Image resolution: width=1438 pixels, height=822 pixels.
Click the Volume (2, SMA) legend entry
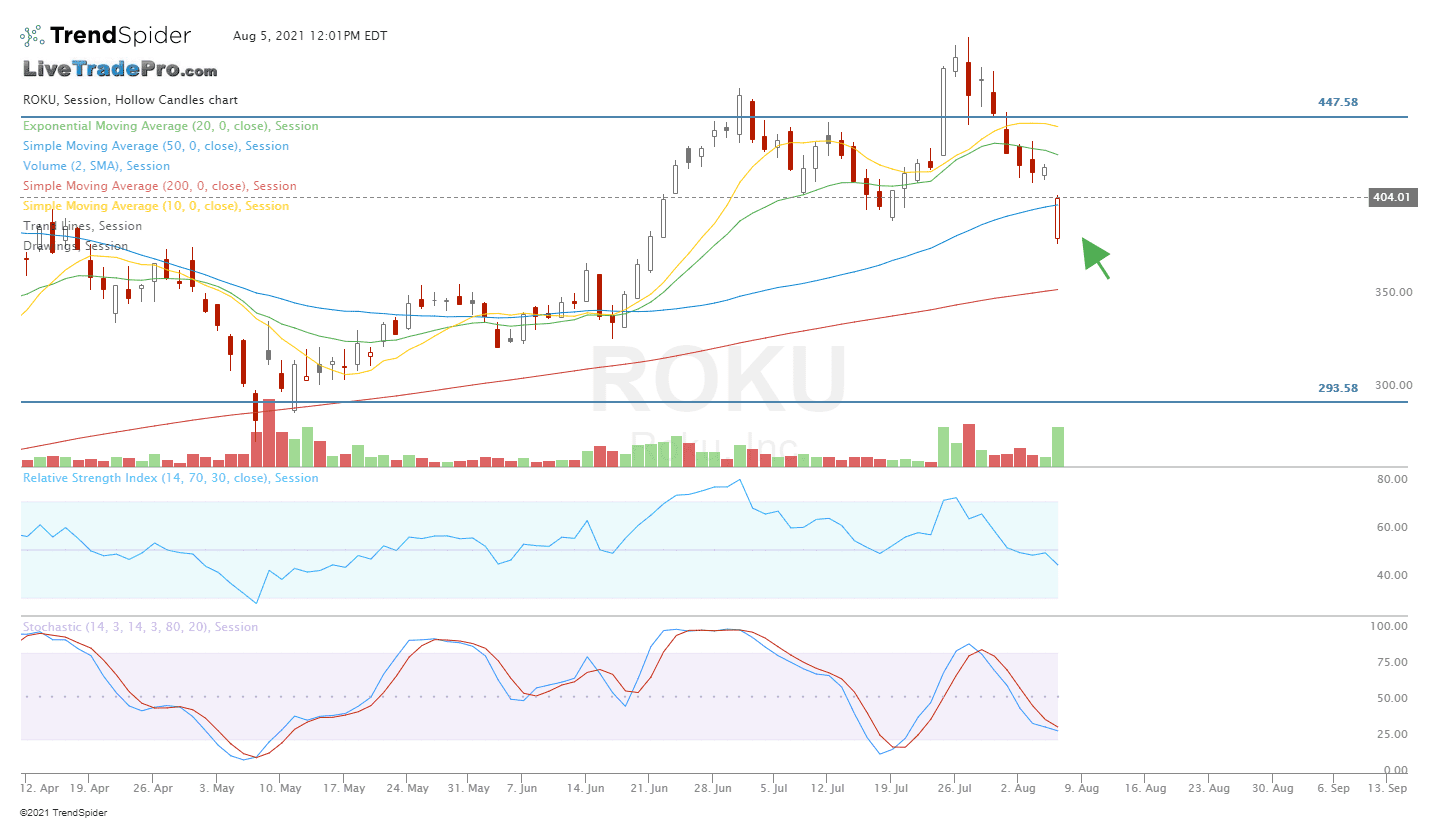tap(96, 166)
